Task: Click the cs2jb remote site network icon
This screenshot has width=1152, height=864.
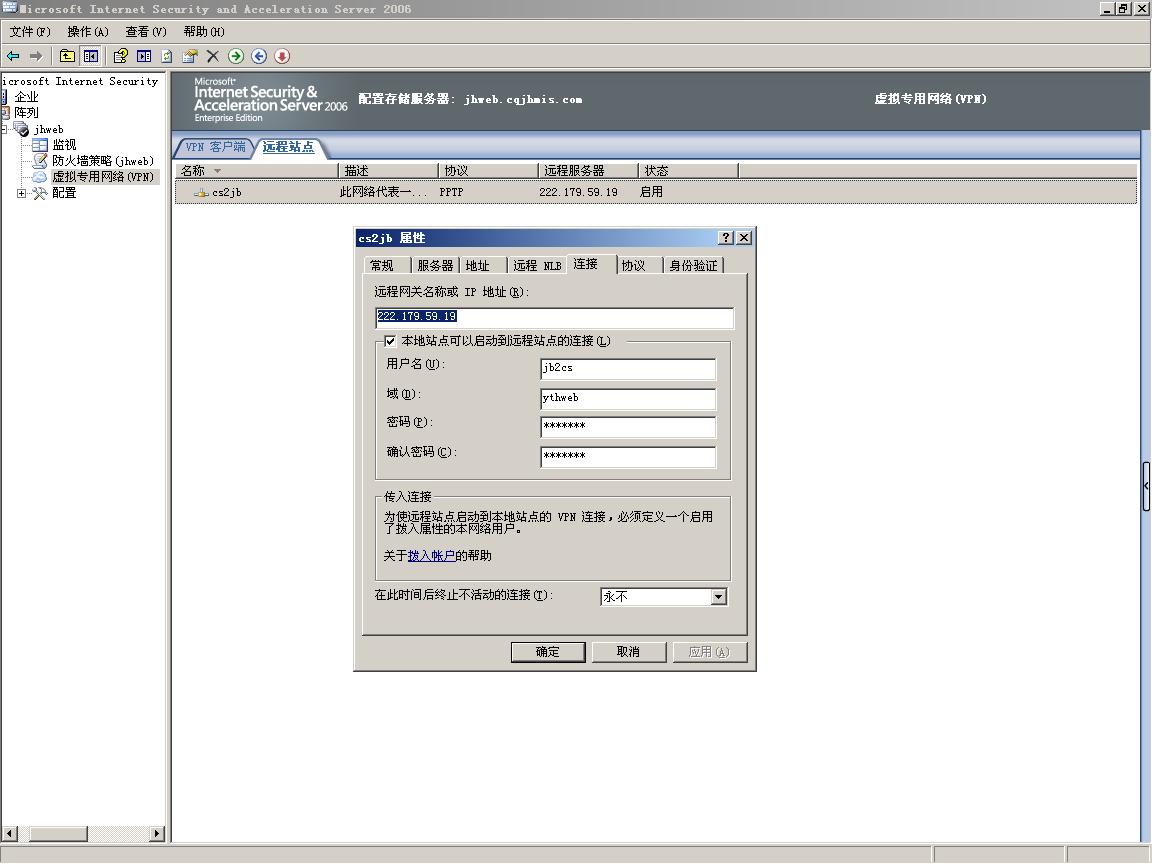Action: 201,192
